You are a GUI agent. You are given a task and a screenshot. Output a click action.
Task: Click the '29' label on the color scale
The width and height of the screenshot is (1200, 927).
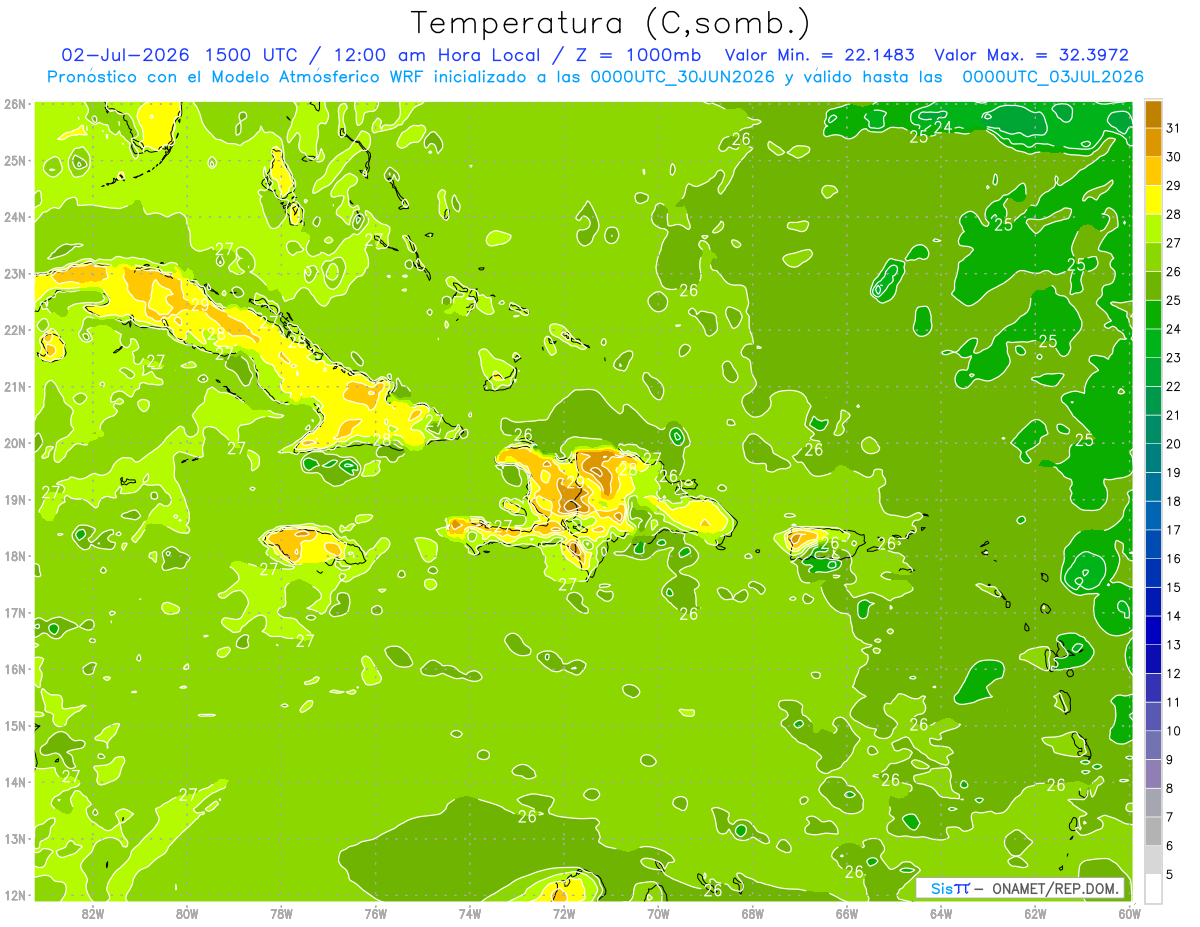point(1173,187)
